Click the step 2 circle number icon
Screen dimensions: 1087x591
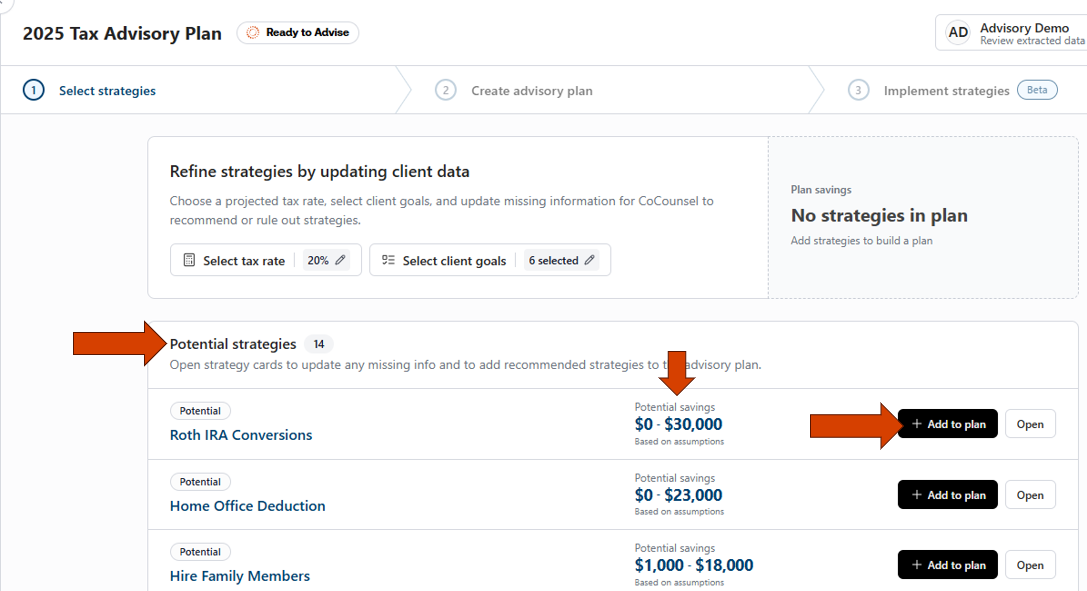click(x=445, y=90)
